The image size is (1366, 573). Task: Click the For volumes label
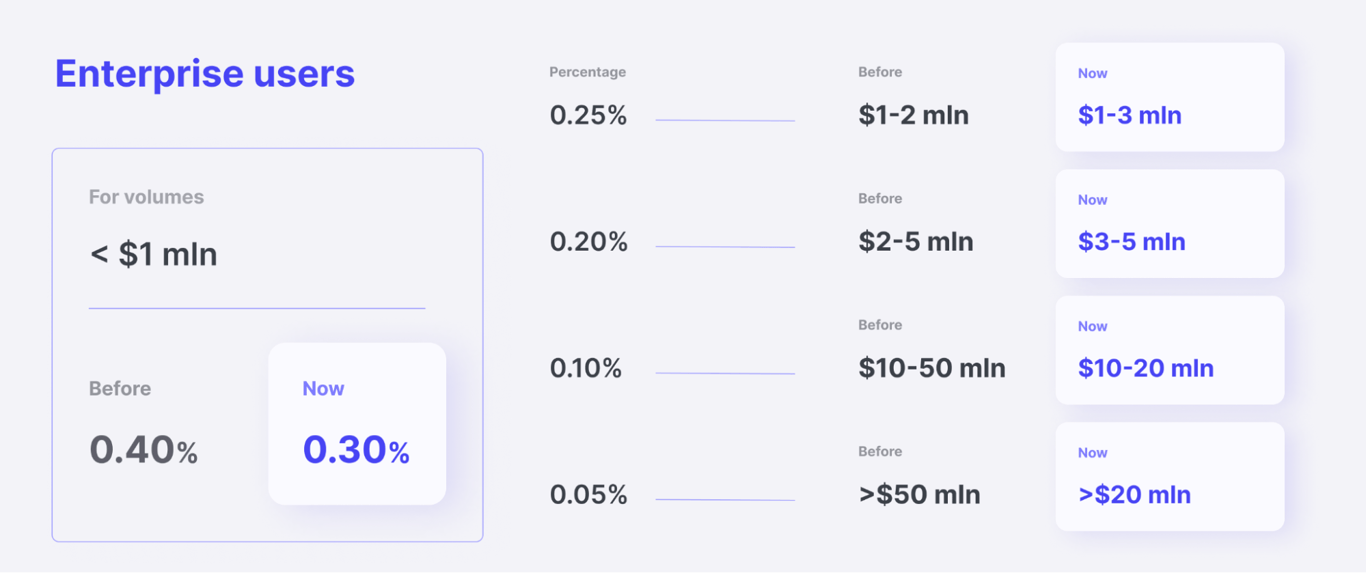[x=146, y=197]
